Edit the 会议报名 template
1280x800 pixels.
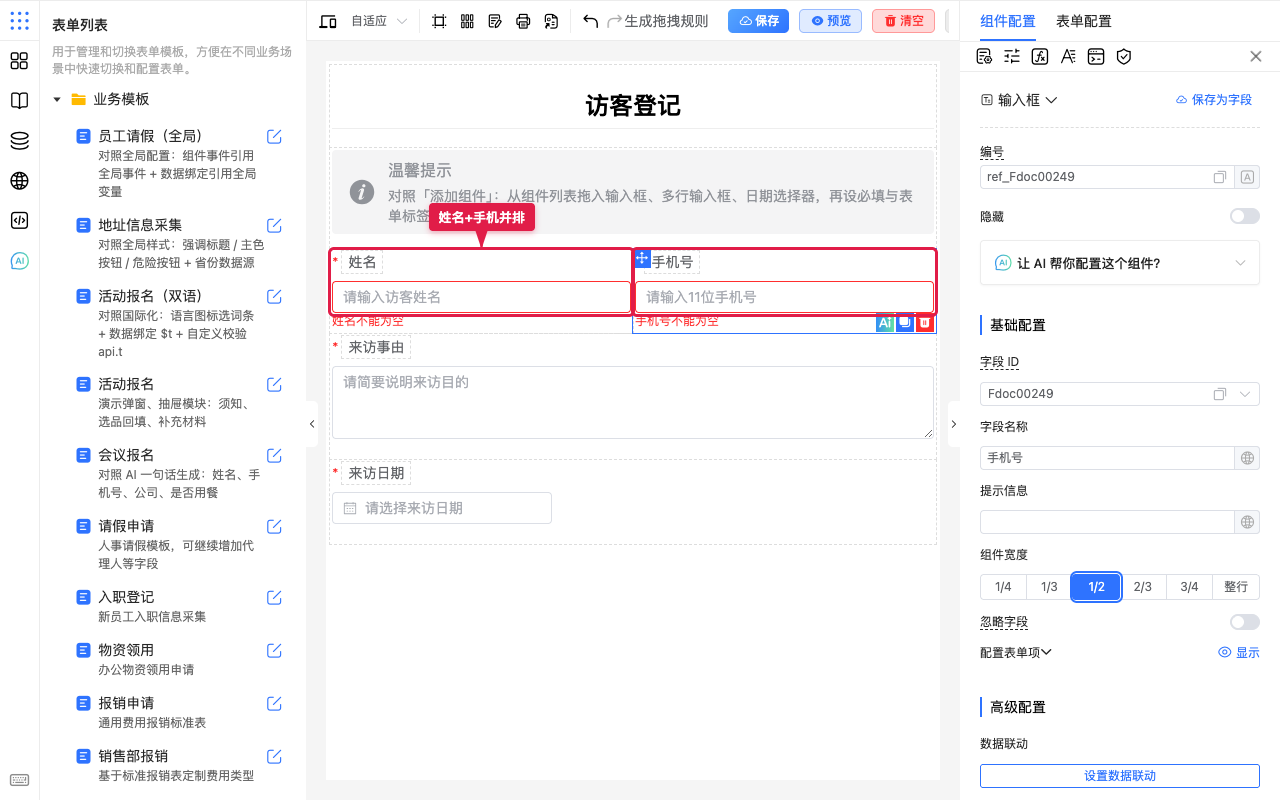pos(274,455)
